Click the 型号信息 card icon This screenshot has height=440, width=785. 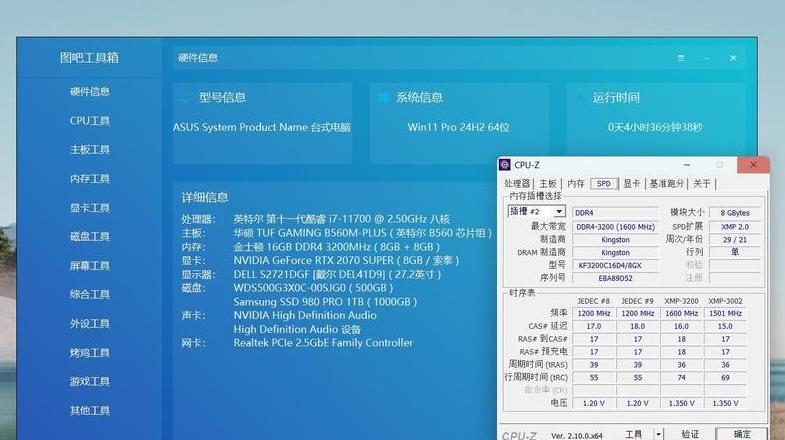point(185,98)
